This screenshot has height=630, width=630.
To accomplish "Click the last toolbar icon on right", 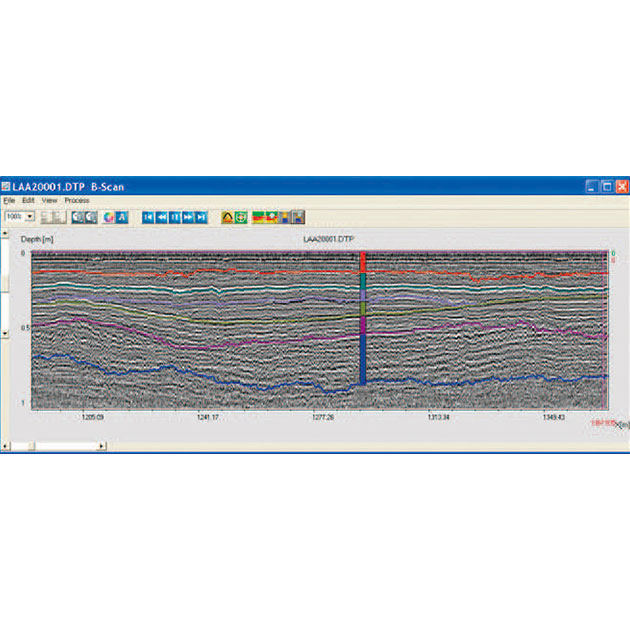I will click(x=298, y=217).
